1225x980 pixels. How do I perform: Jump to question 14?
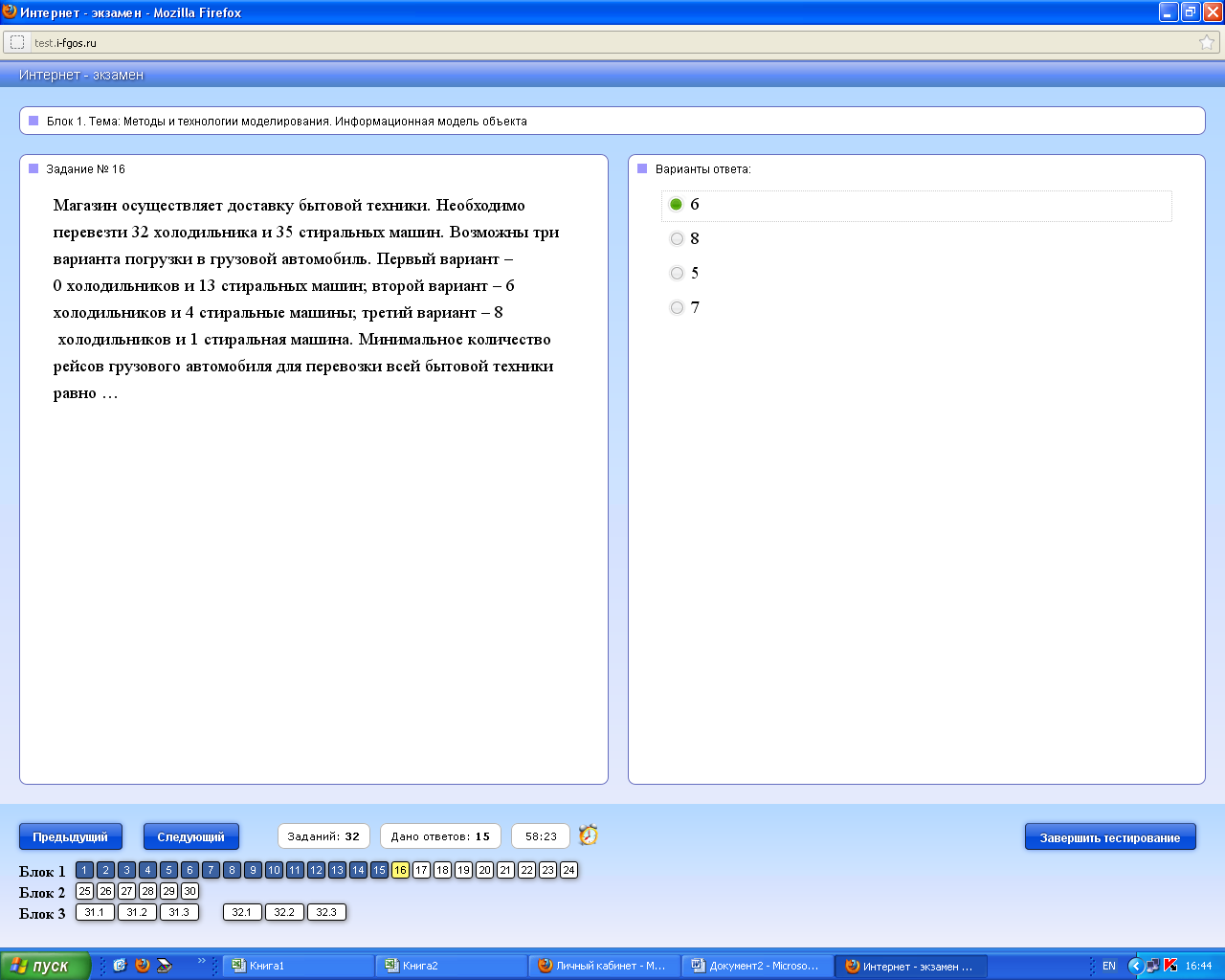click(x=358, y=870)
